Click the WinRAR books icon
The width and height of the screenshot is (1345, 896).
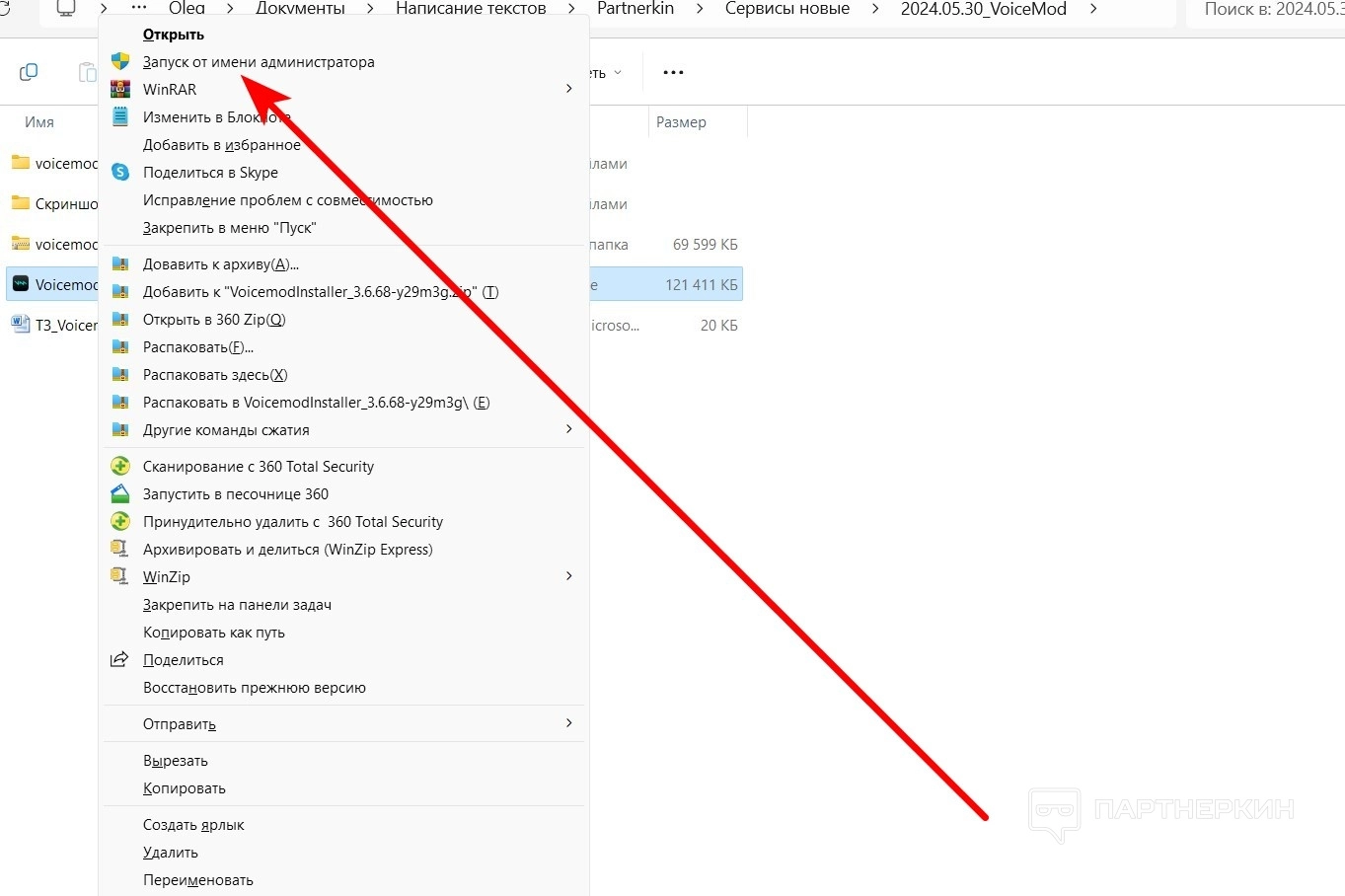120,89
